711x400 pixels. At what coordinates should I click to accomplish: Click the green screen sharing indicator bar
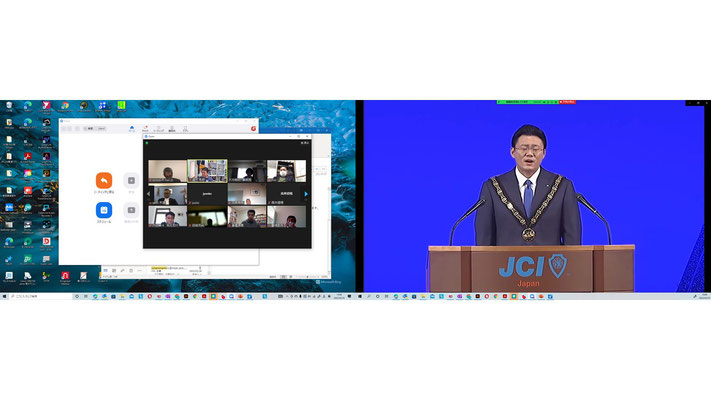point(528,102)
